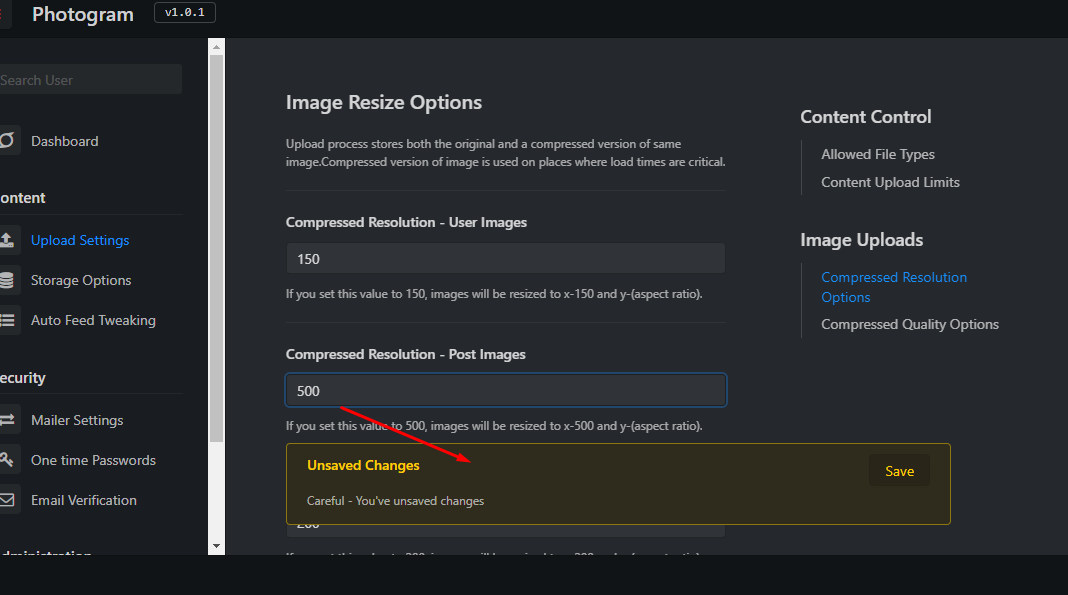
Task: Open the Dashboard menu item
Action: (x=65, y=141)
